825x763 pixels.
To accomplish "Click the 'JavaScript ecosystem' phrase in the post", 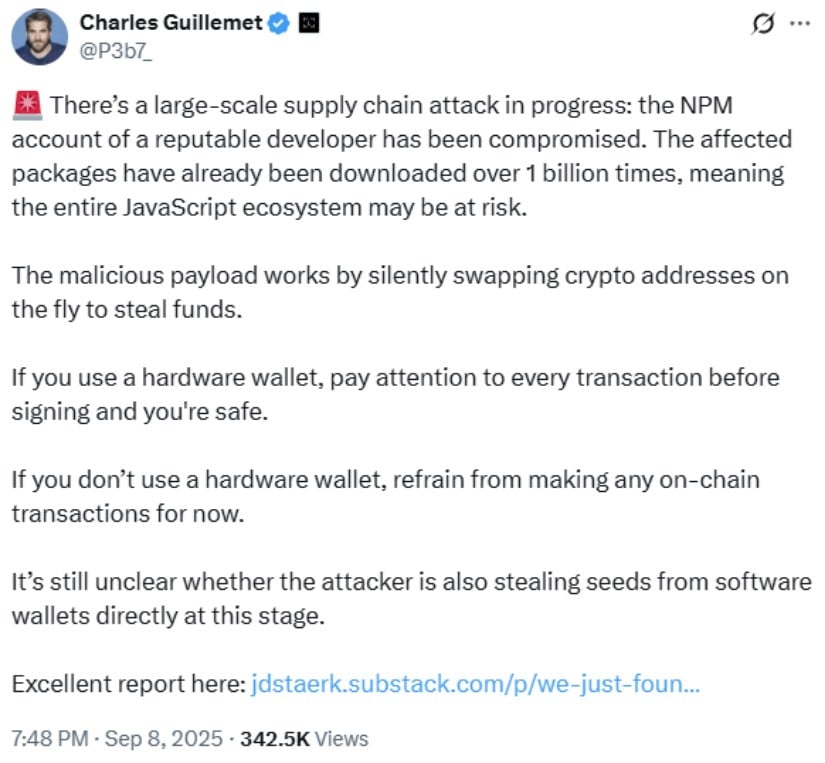I will click(243, 207).
